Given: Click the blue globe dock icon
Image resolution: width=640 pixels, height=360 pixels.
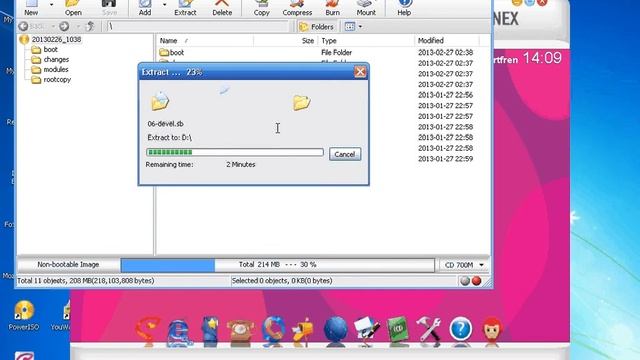Looking at the screenshot, I should point(336,330).
